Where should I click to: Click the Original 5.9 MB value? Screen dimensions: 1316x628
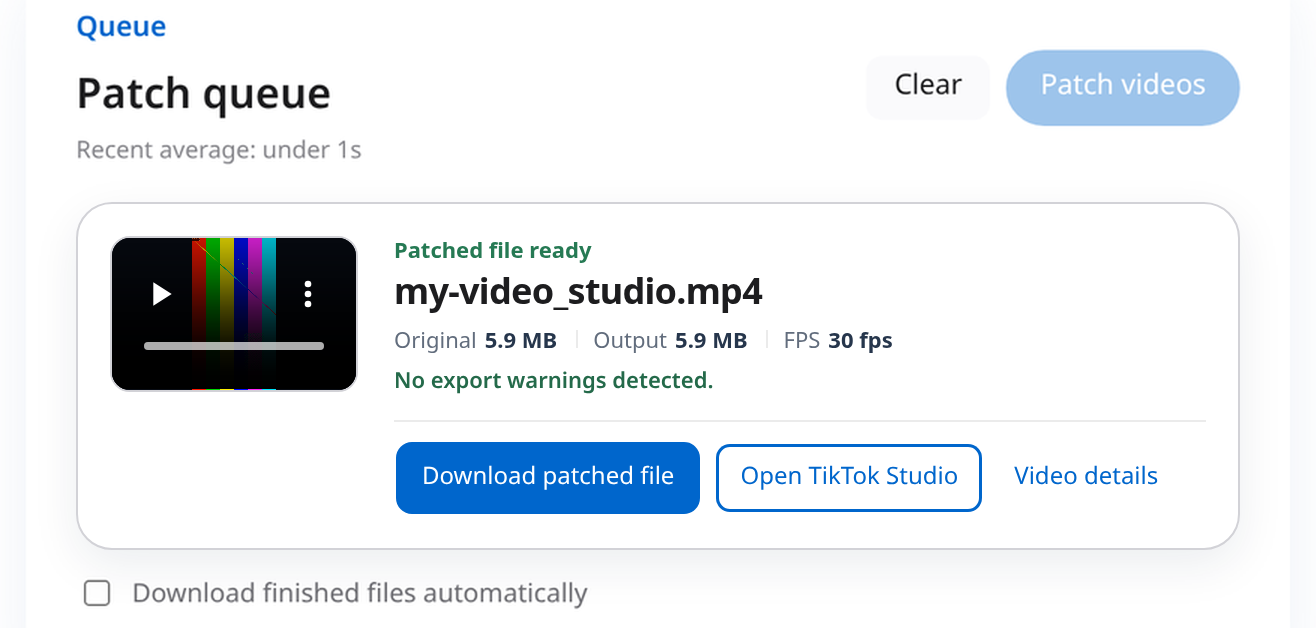click(520, 341)
